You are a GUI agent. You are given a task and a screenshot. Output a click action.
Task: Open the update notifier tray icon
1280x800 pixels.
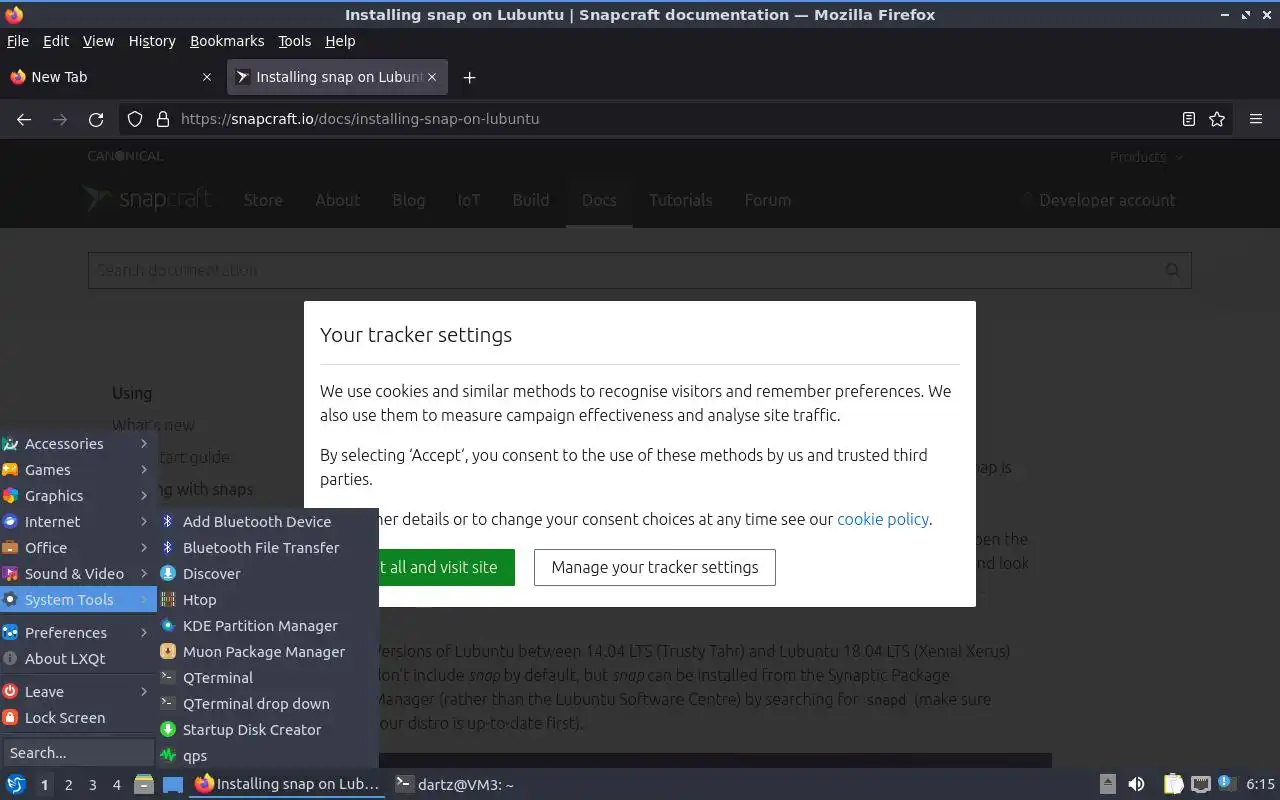tap(1226, 783)
